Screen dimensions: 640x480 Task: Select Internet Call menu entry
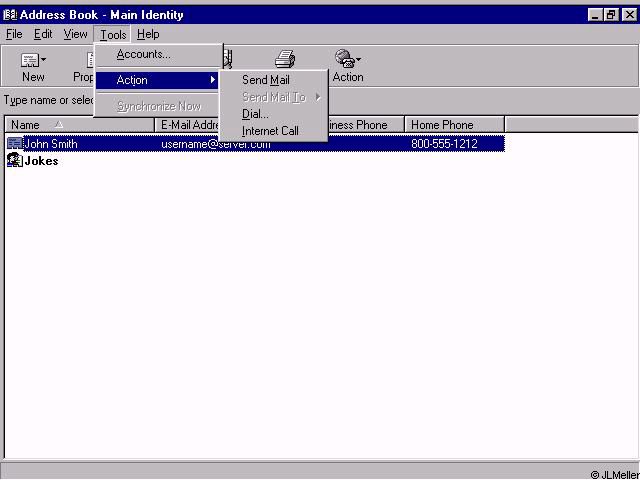click(270, 131)
